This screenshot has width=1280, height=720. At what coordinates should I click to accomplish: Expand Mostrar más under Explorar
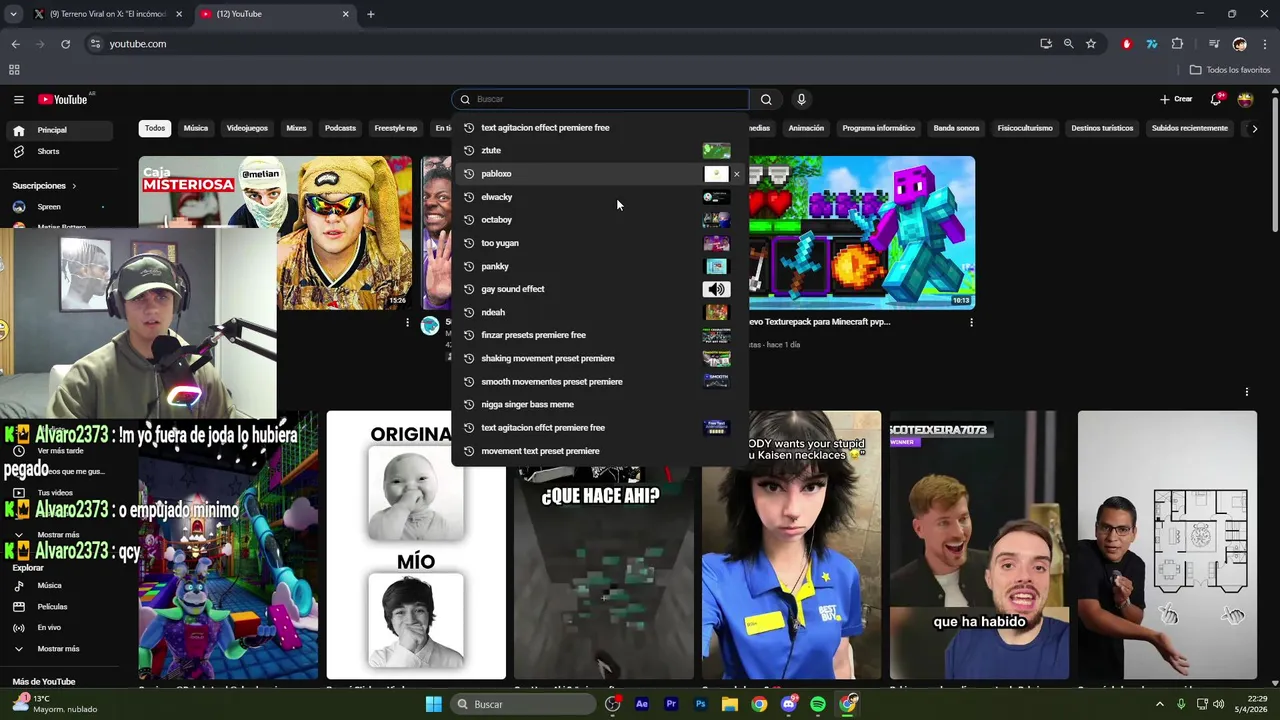pos(58,649)
